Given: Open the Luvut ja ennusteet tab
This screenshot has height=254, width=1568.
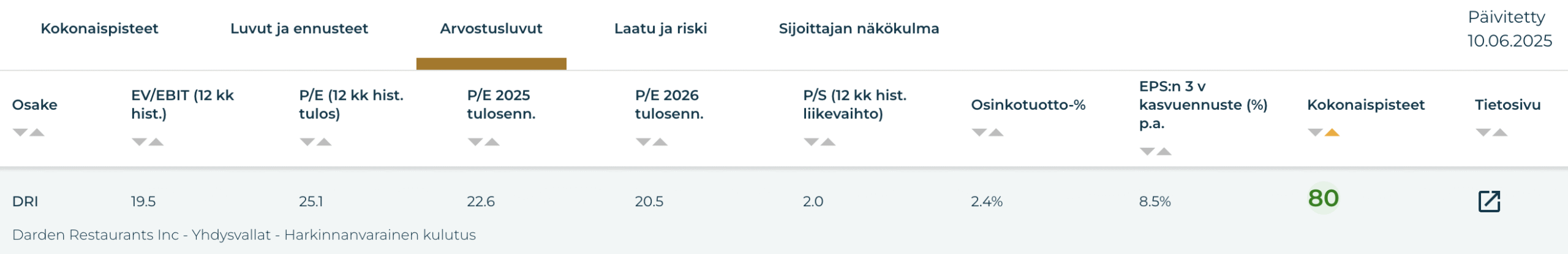Looking at the screenshot, I should tap(299, 29).
